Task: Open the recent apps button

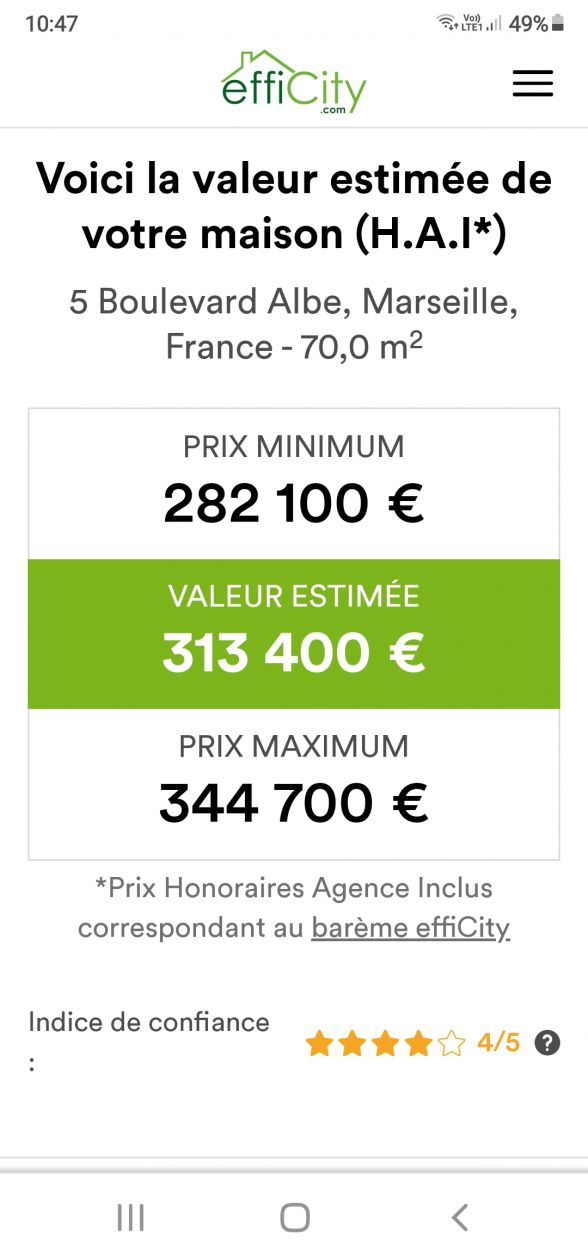Action: point(130,1217)
